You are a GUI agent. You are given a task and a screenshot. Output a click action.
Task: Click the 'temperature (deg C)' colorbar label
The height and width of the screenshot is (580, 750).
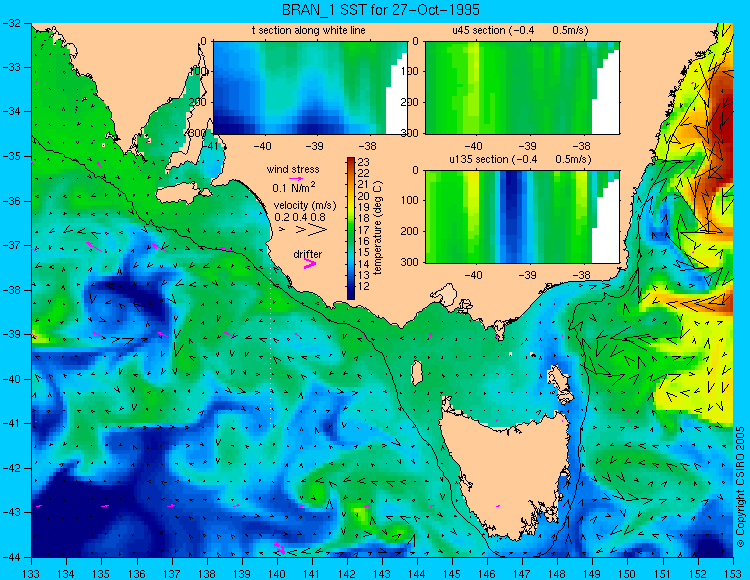tap(378, 228)
